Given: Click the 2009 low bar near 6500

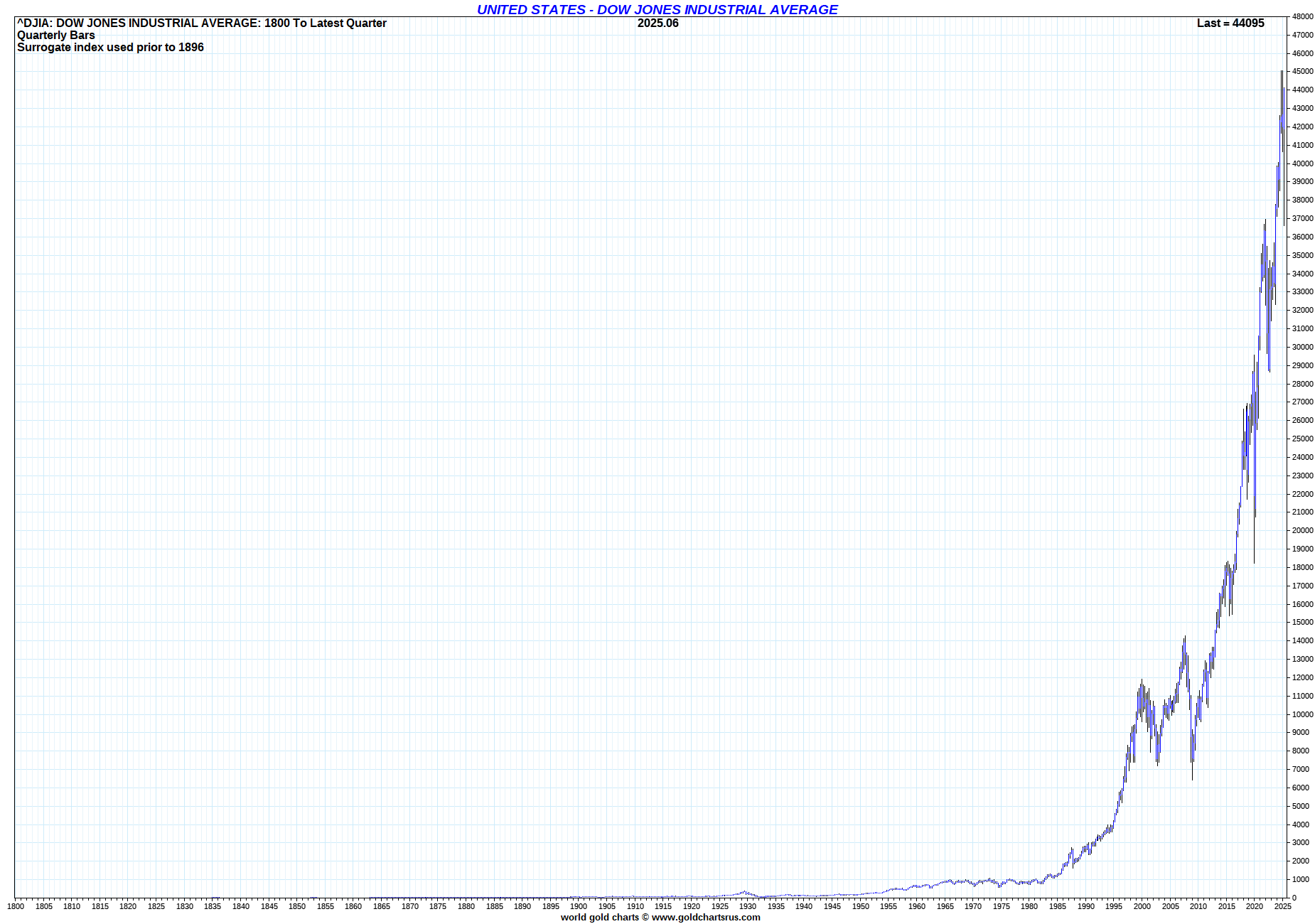Looking at the screenshot, I should coord(1193,755).
